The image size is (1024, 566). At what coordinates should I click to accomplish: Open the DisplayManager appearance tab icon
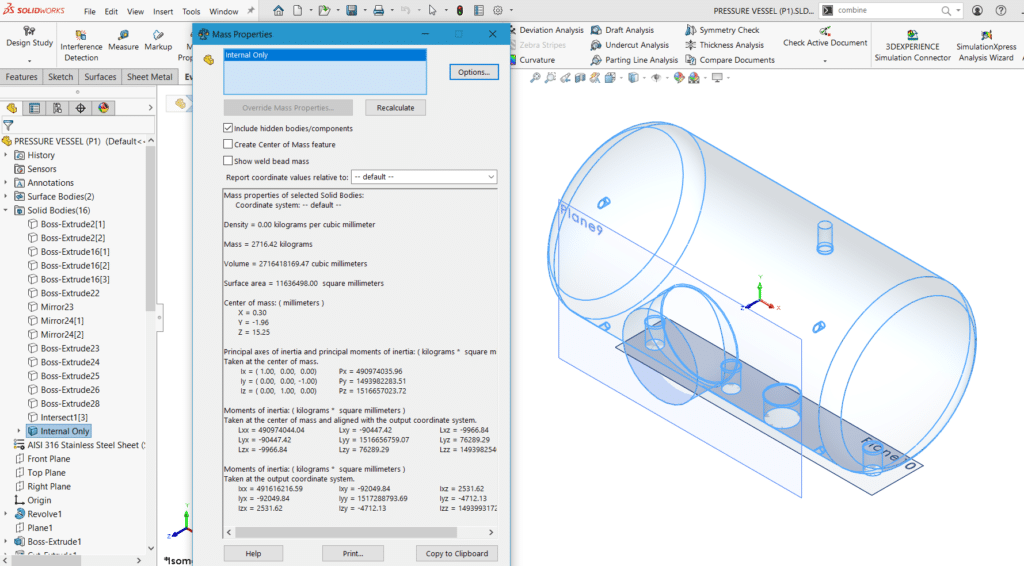point(103,108)
